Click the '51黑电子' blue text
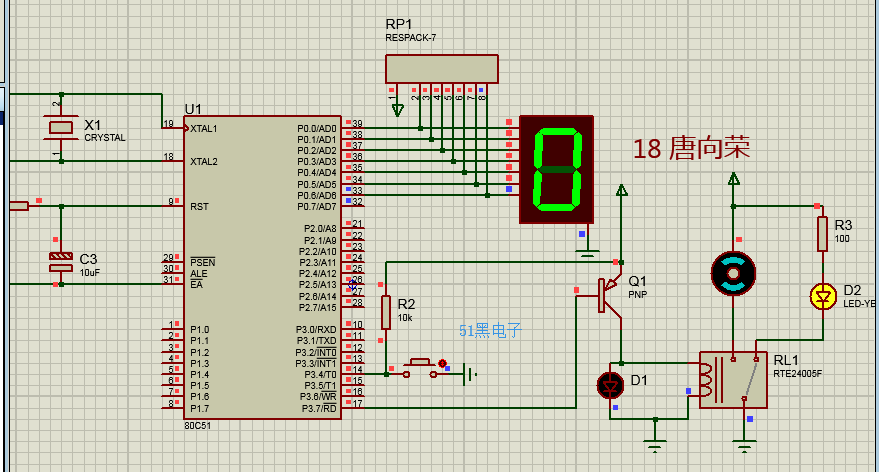879x472 pixels. coord(490,331)
